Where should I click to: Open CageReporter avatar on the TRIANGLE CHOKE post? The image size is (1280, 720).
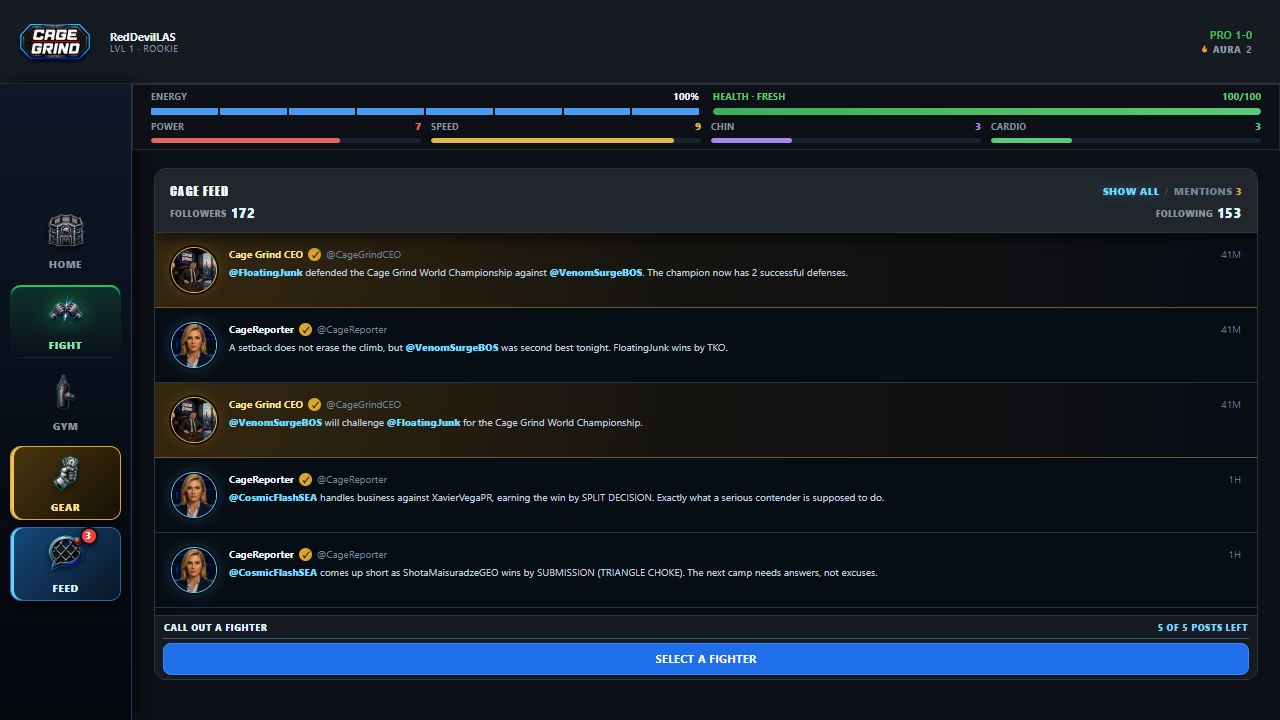(194, 570)
